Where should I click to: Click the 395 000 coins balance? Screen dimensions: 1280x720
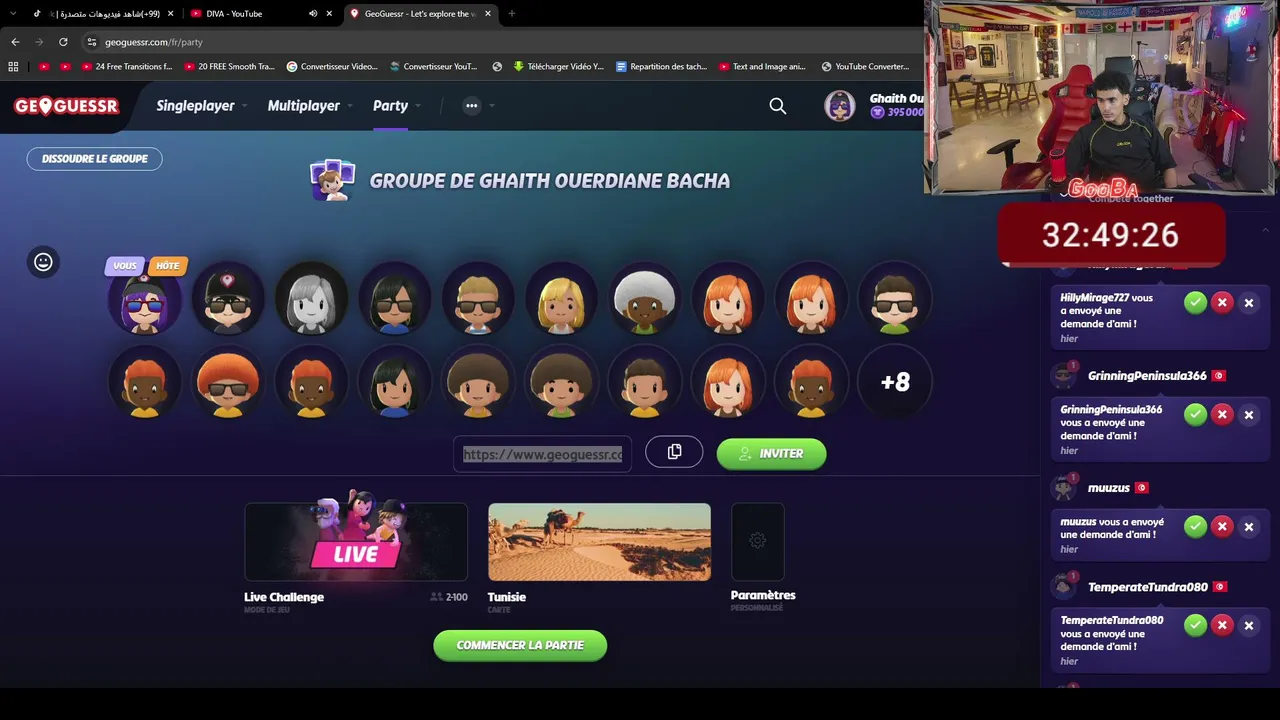897,113
